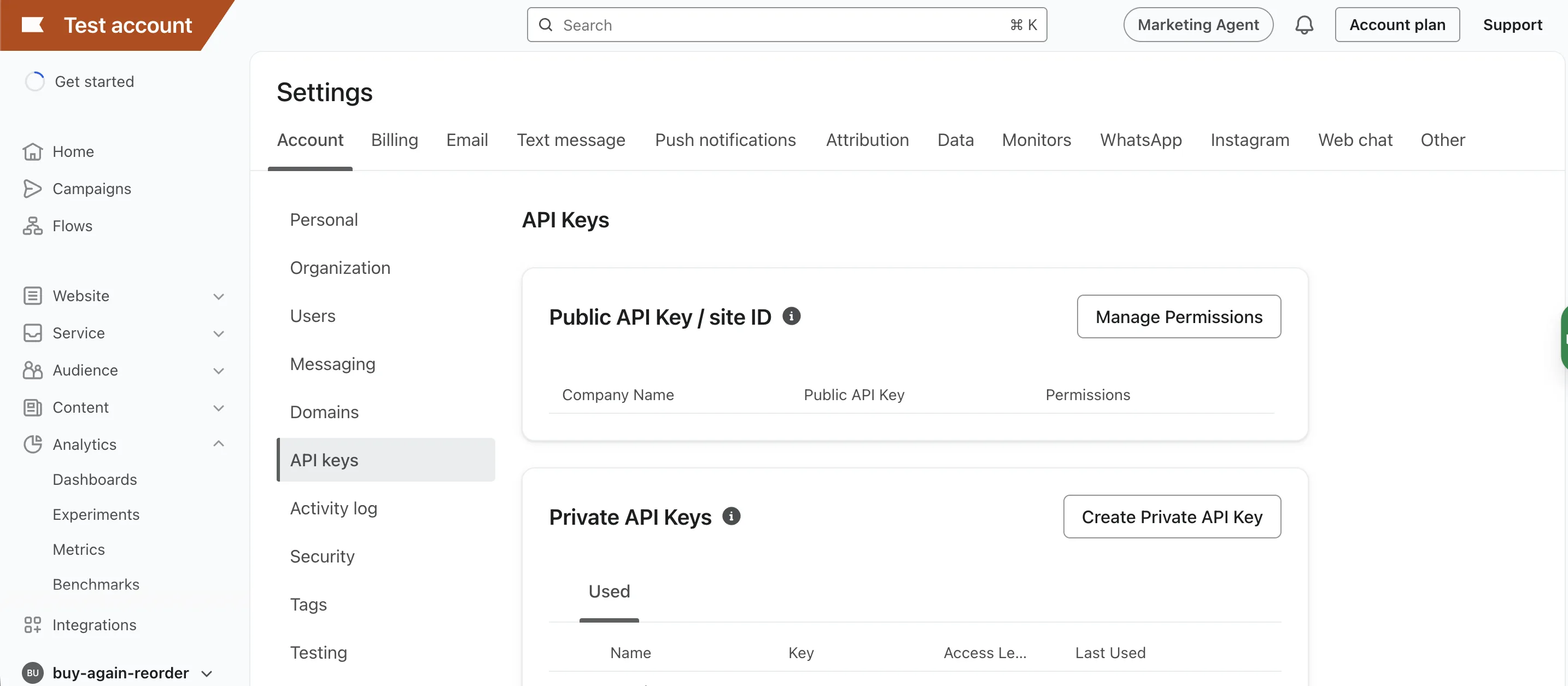Open Personal settings section
This screenshot has height=686, width=1568.
324,220
